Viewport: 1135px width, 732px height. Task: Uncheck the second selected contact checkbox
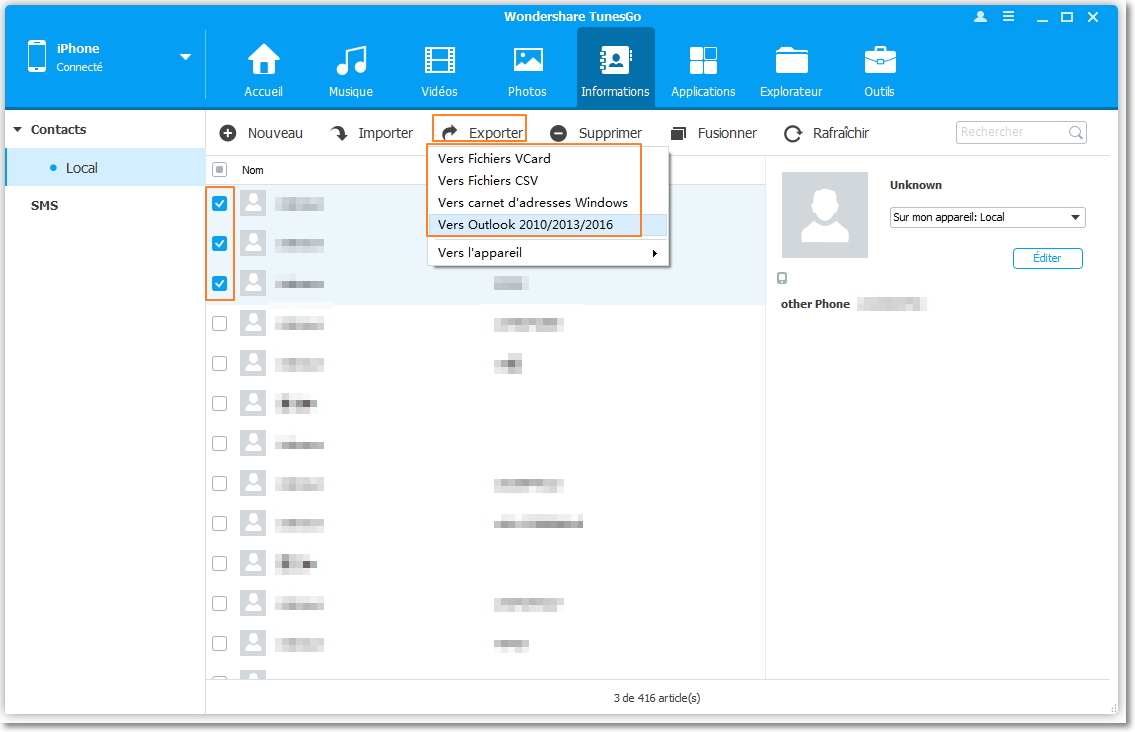pos(219,243)
